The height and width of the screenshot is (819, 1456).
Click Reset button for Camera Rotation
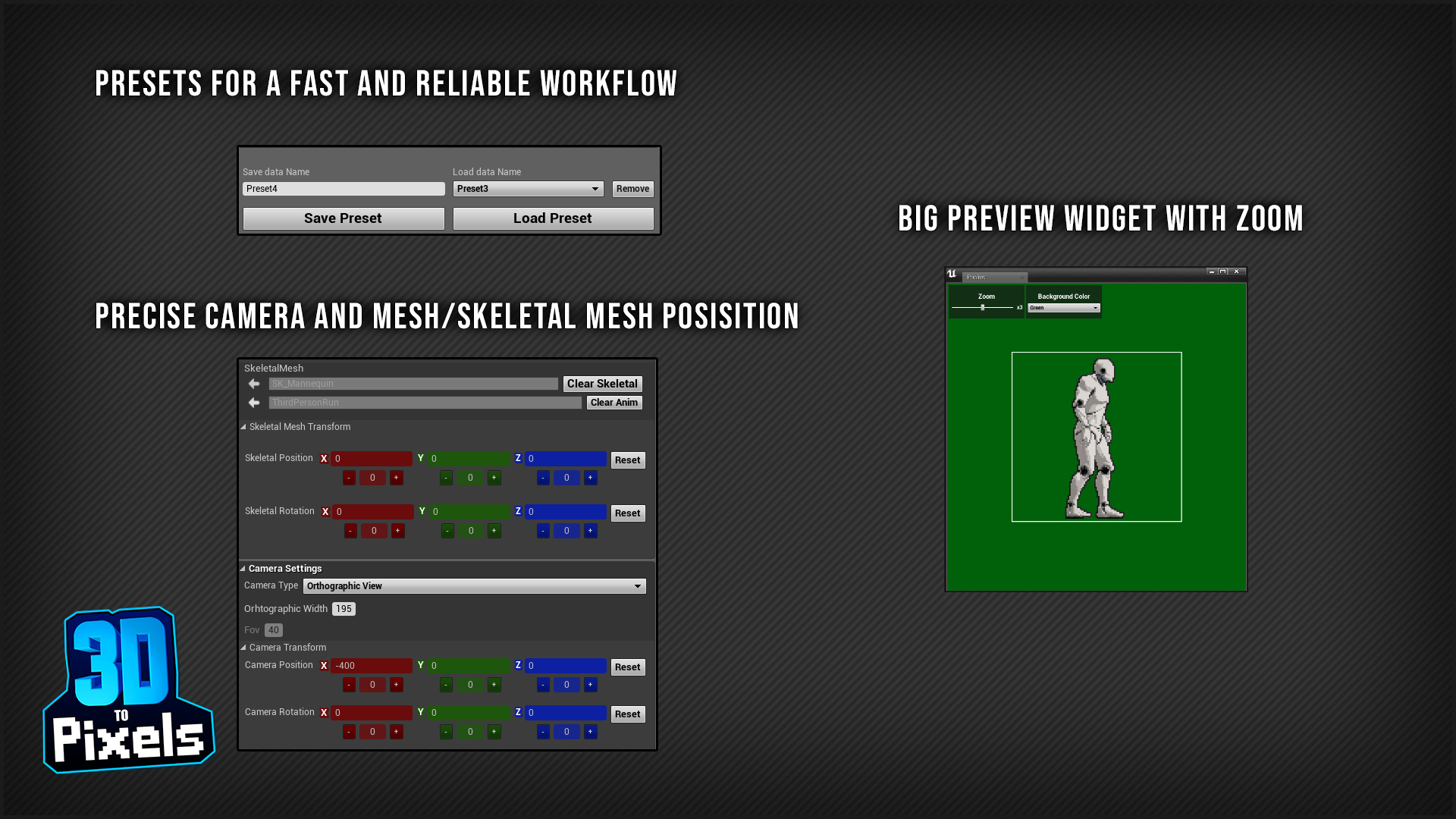tap(627, 713)
